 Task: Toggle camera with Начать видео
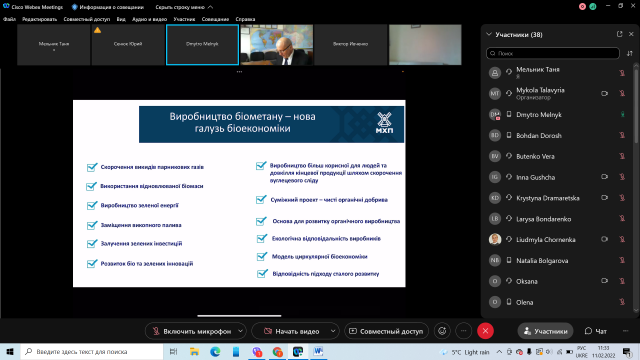(291, 331)
